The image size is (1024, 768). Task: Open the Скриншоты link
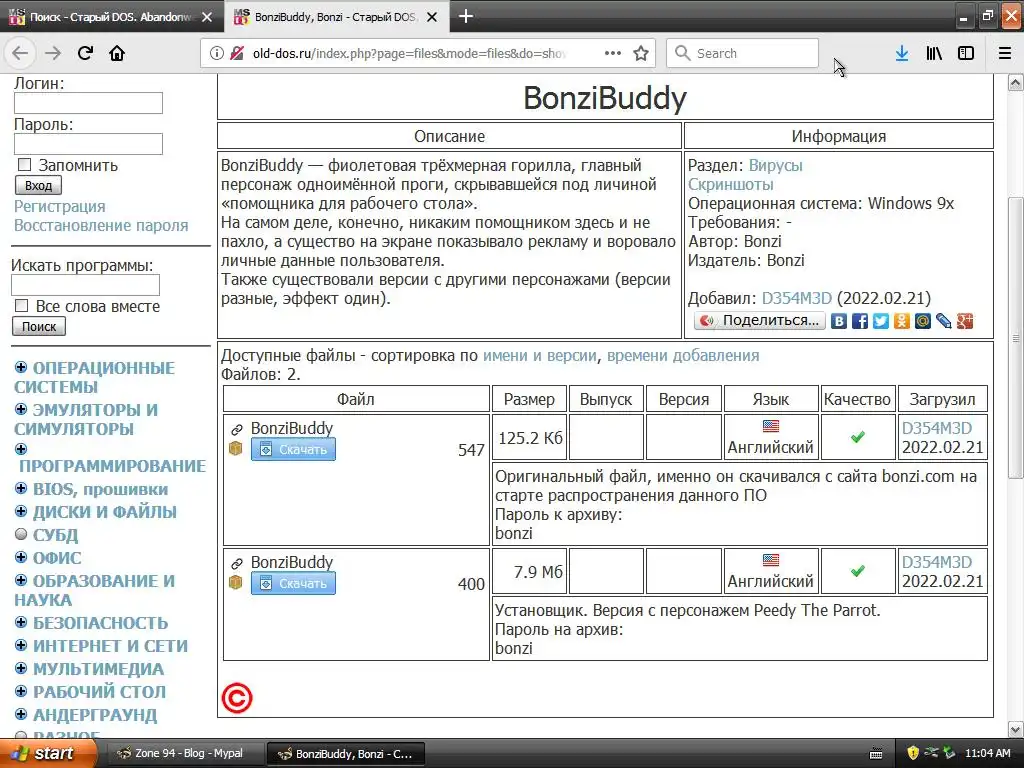click(x=731, y=184)
